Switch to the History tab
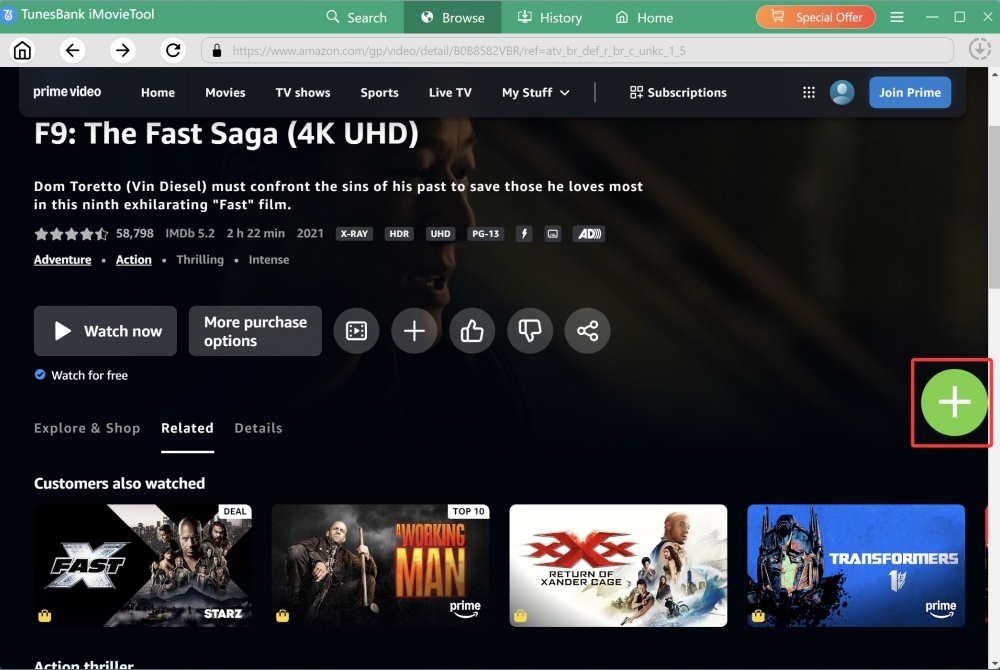 click(550, 17)
